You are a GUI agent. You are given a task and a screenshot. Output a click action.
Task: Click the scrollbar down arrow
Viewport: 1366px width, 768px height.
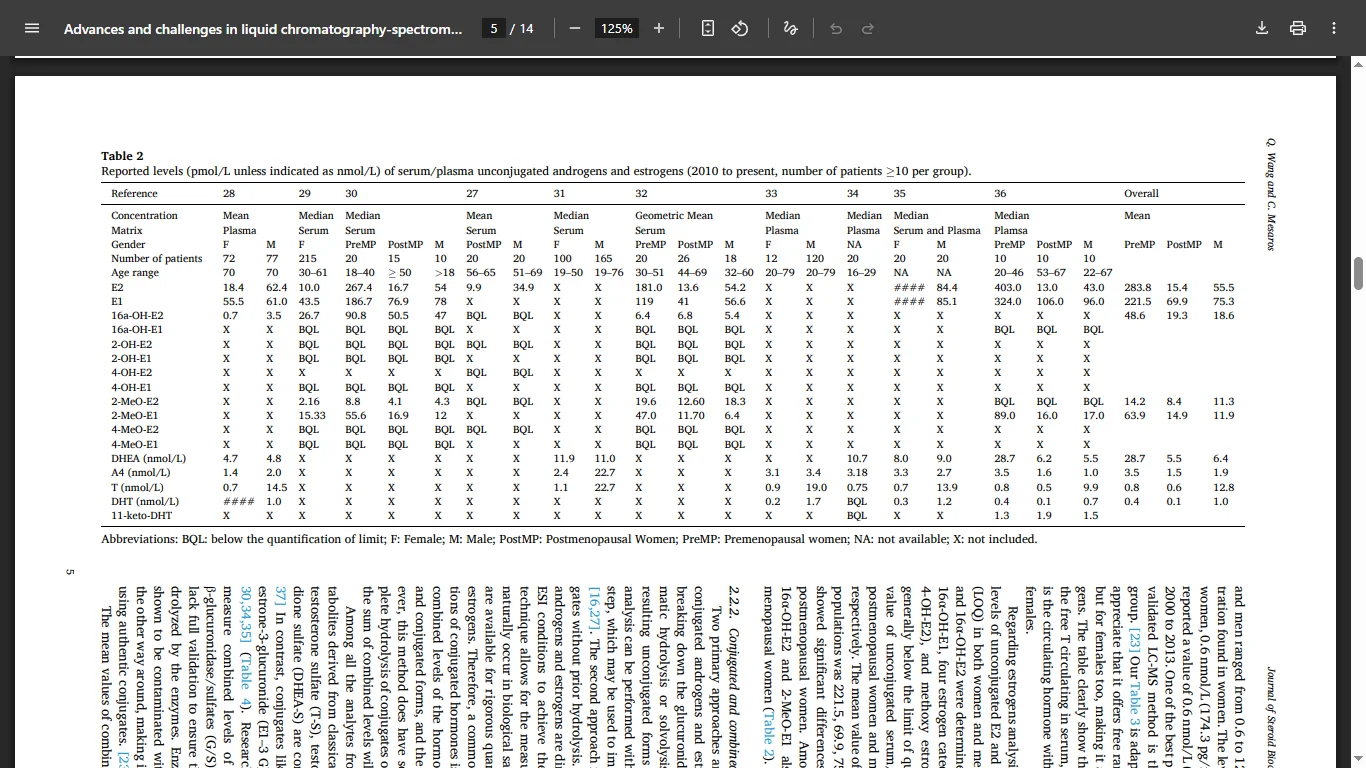click(1358, 759)
